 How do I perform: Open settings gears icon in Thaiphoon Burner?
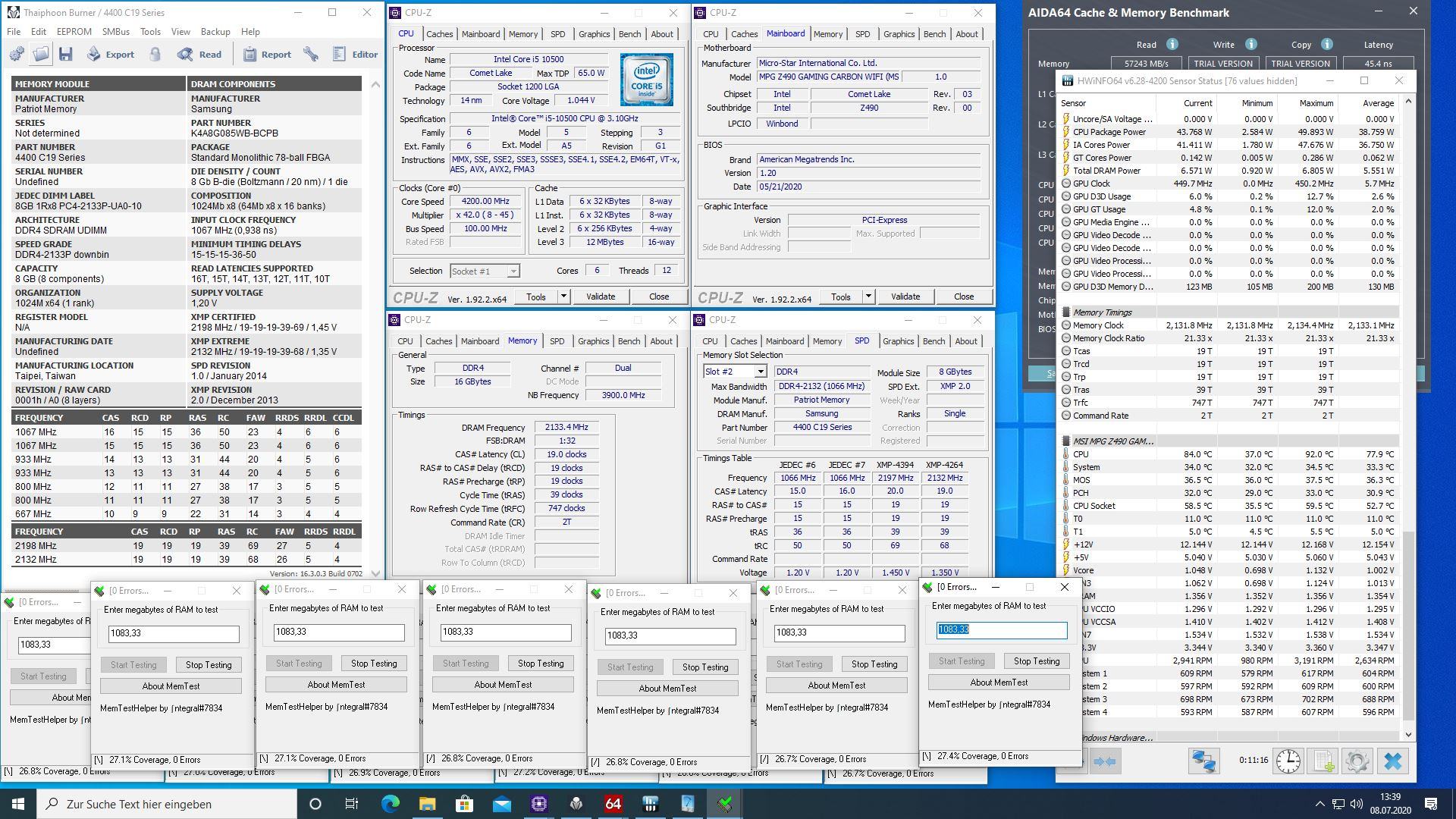click(17, 54)
